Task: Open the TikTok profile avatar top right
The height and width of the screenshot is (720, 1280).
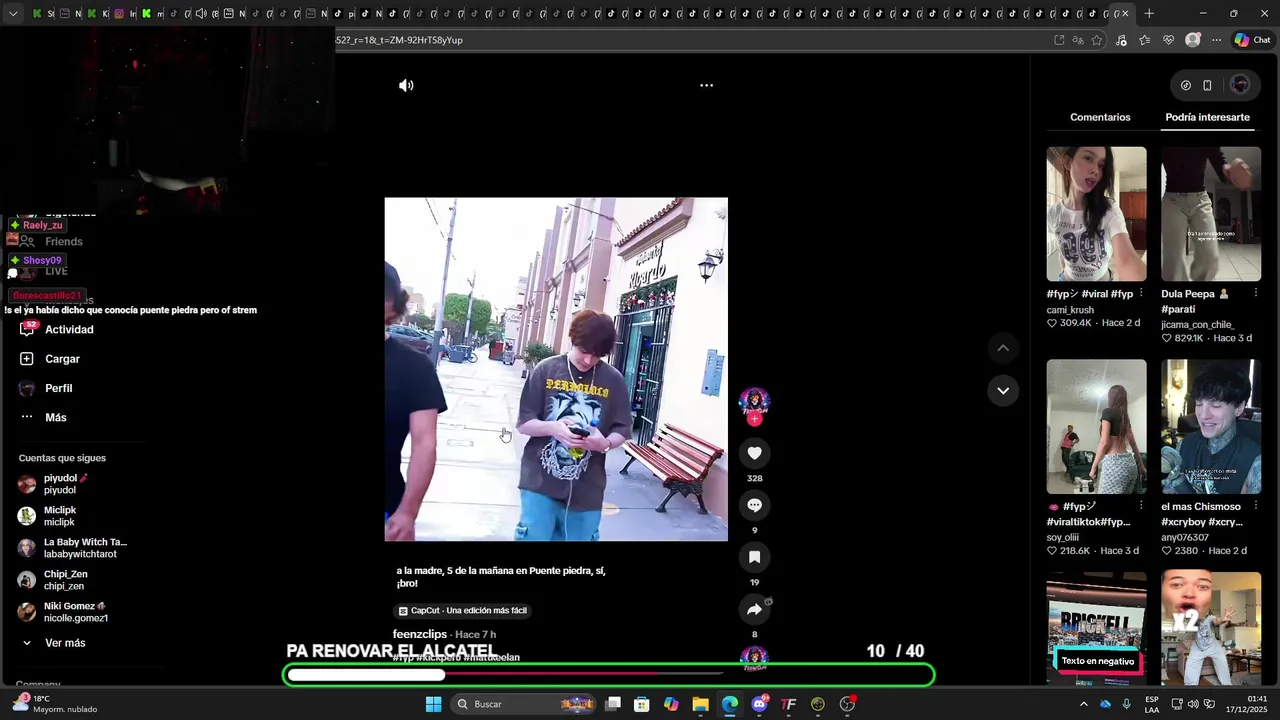Action: (x=1240, y=85)
